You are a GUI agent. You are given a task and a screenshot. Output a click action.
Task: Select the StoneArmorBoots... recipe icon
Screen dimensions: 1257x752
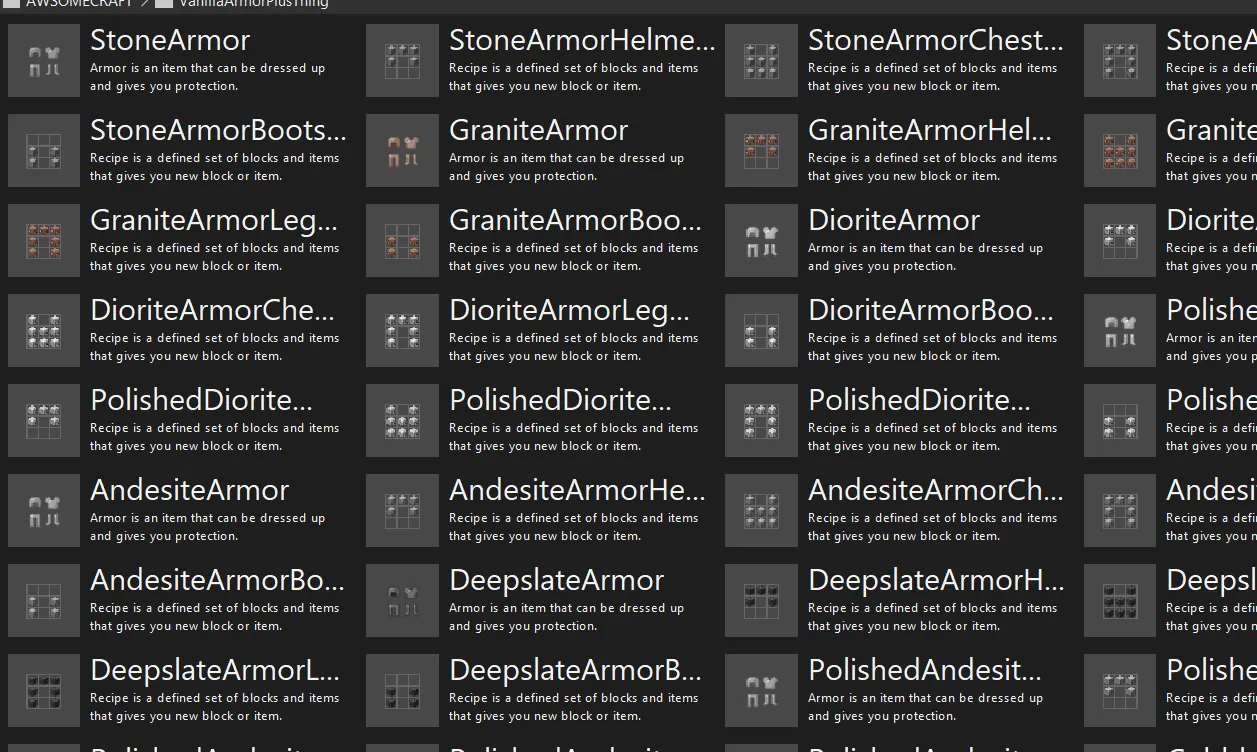[44, 151]
